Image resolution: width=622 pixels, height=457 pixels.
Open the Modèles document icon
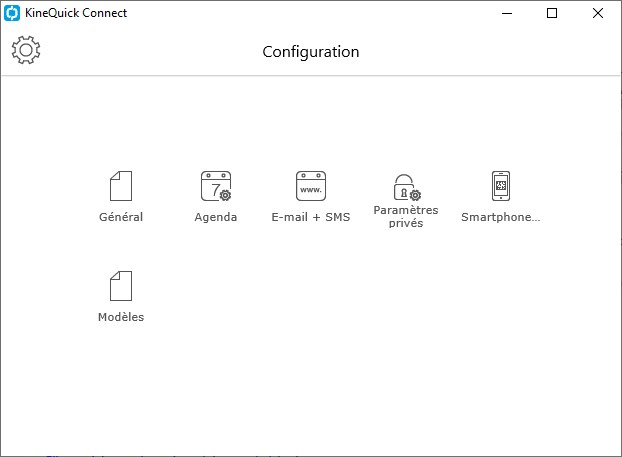pos(121,286)
